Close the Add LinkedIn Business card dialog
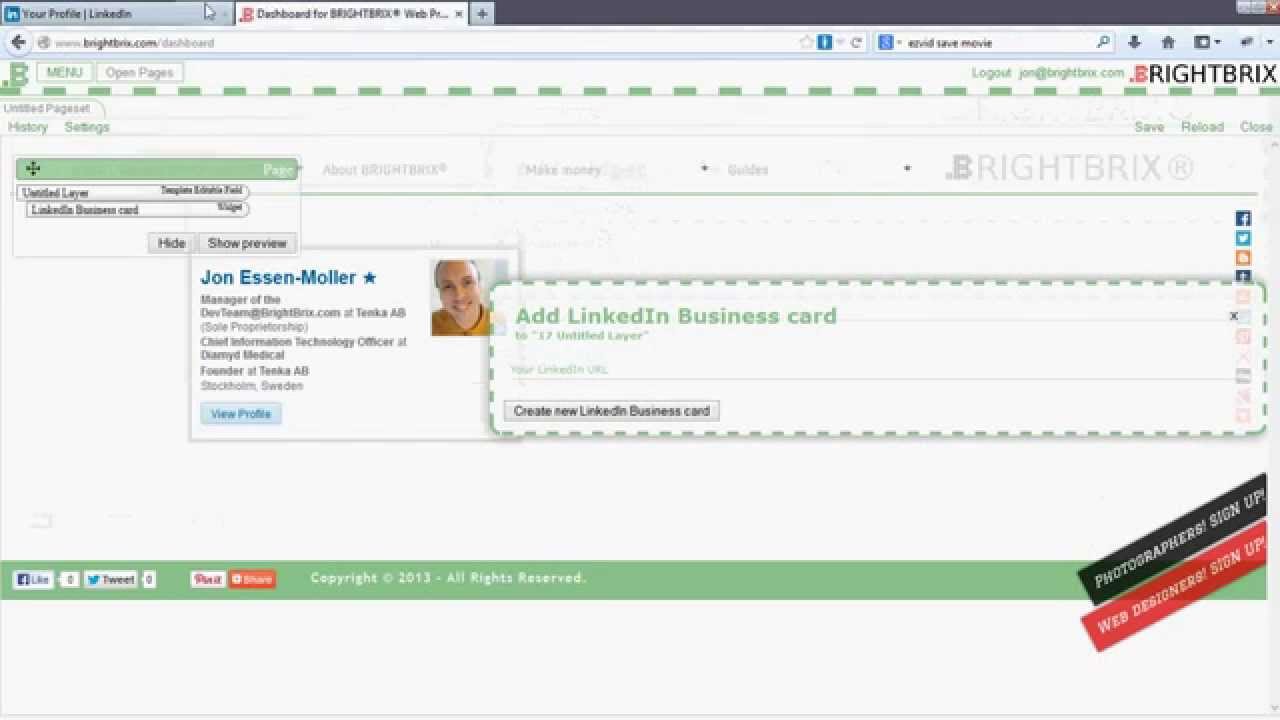Image resolution: width=1280 pixels, height=720 pixels. [1234, 316]
